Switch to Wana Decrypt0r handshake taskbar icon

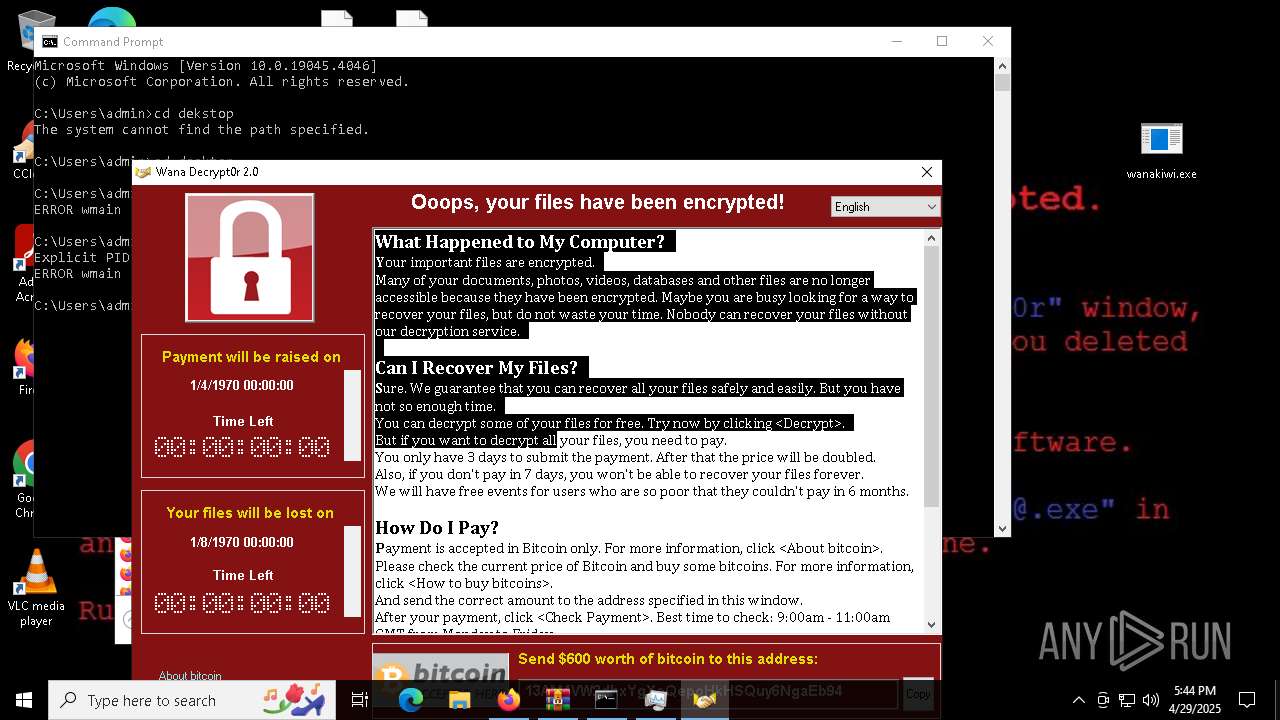pos(705,700)
